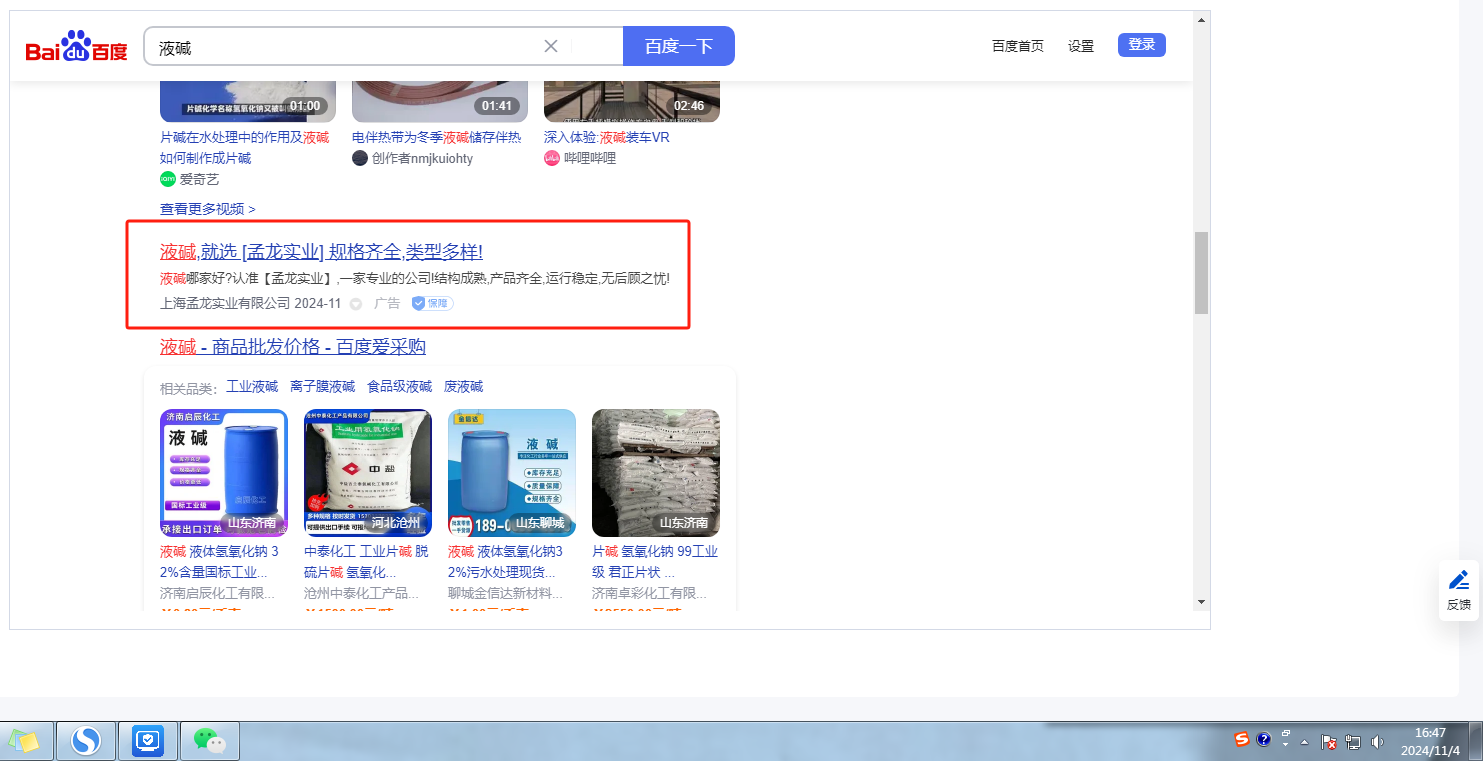
Task: Clear the search box with the X icon
Action: pyautogui.click(x=551, y=46)
